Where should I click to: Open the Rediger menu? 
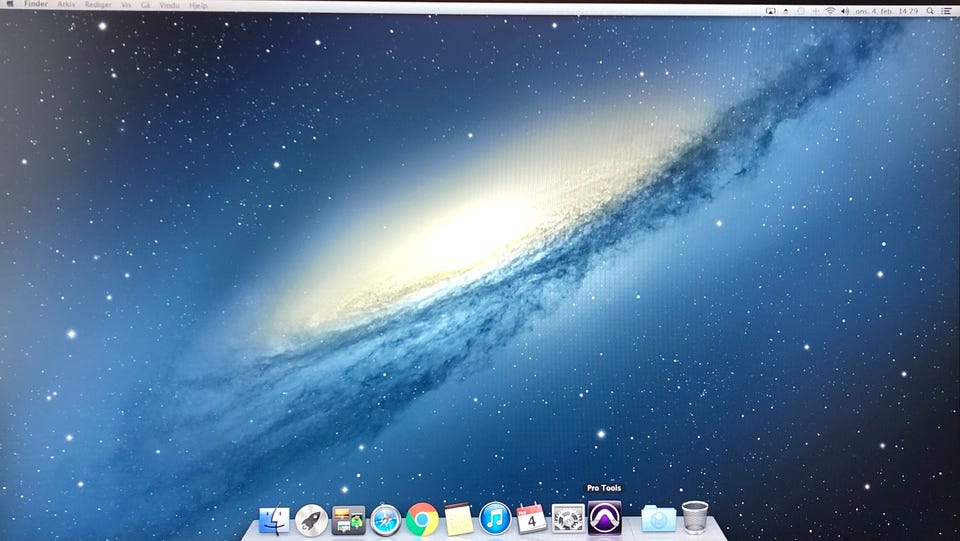pyautogui.click(x=98, y=5)
